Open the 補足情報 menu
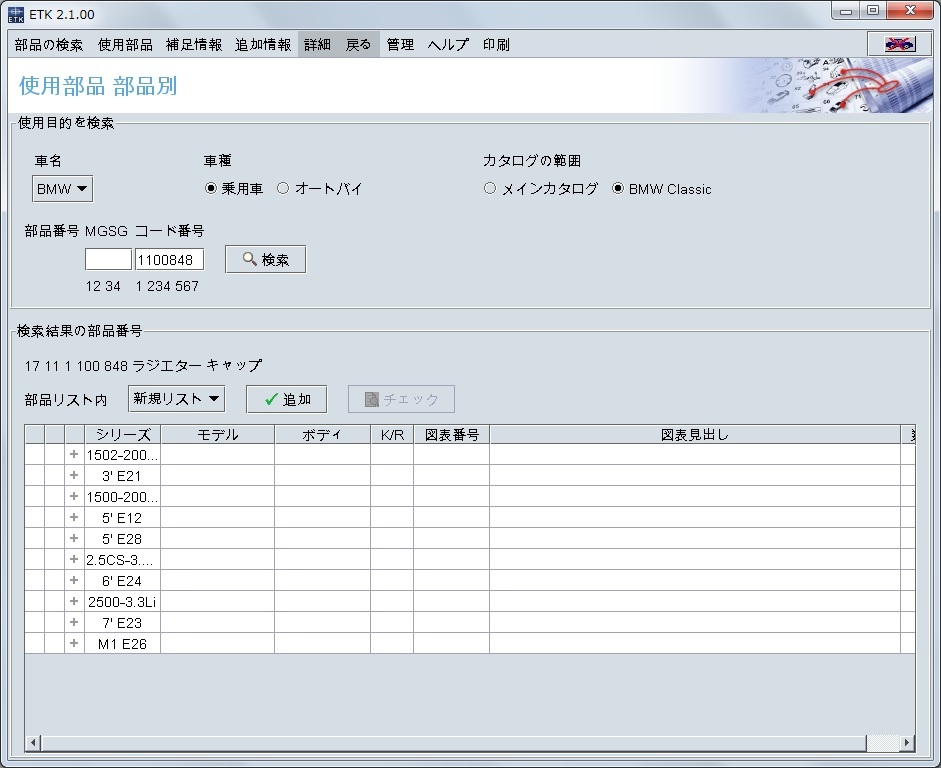Viewport: 941px width, 768px height. [194, 44]
